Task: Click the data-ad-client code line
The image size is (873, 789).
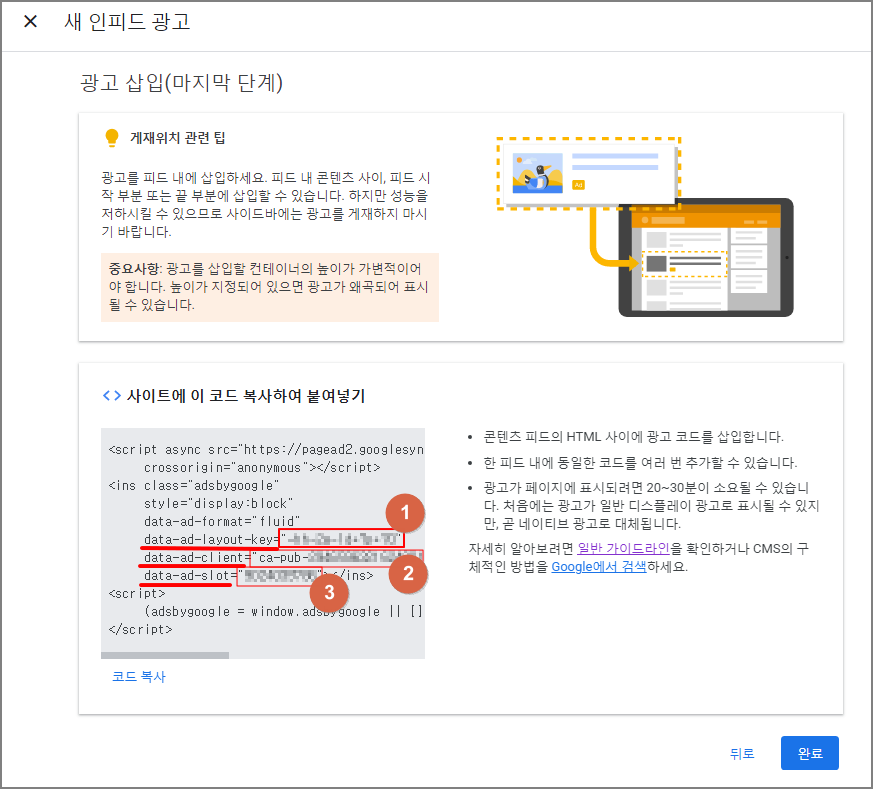Action: [283, 557]
